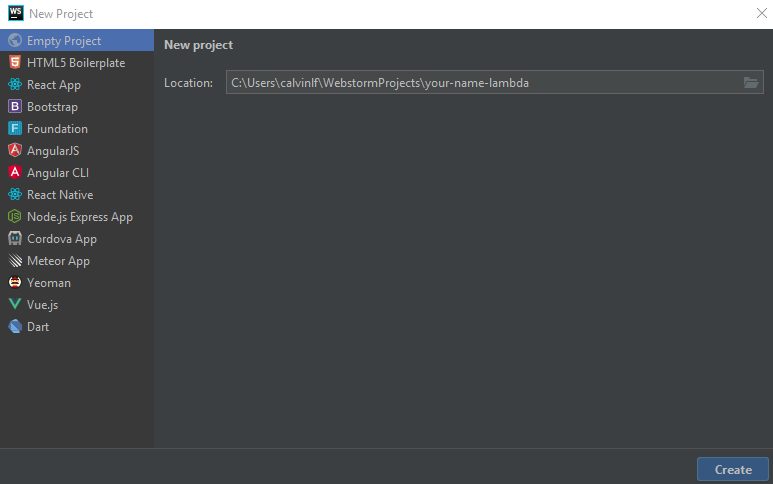Click the Cordova App robot icon

click(x=15, y=239)
